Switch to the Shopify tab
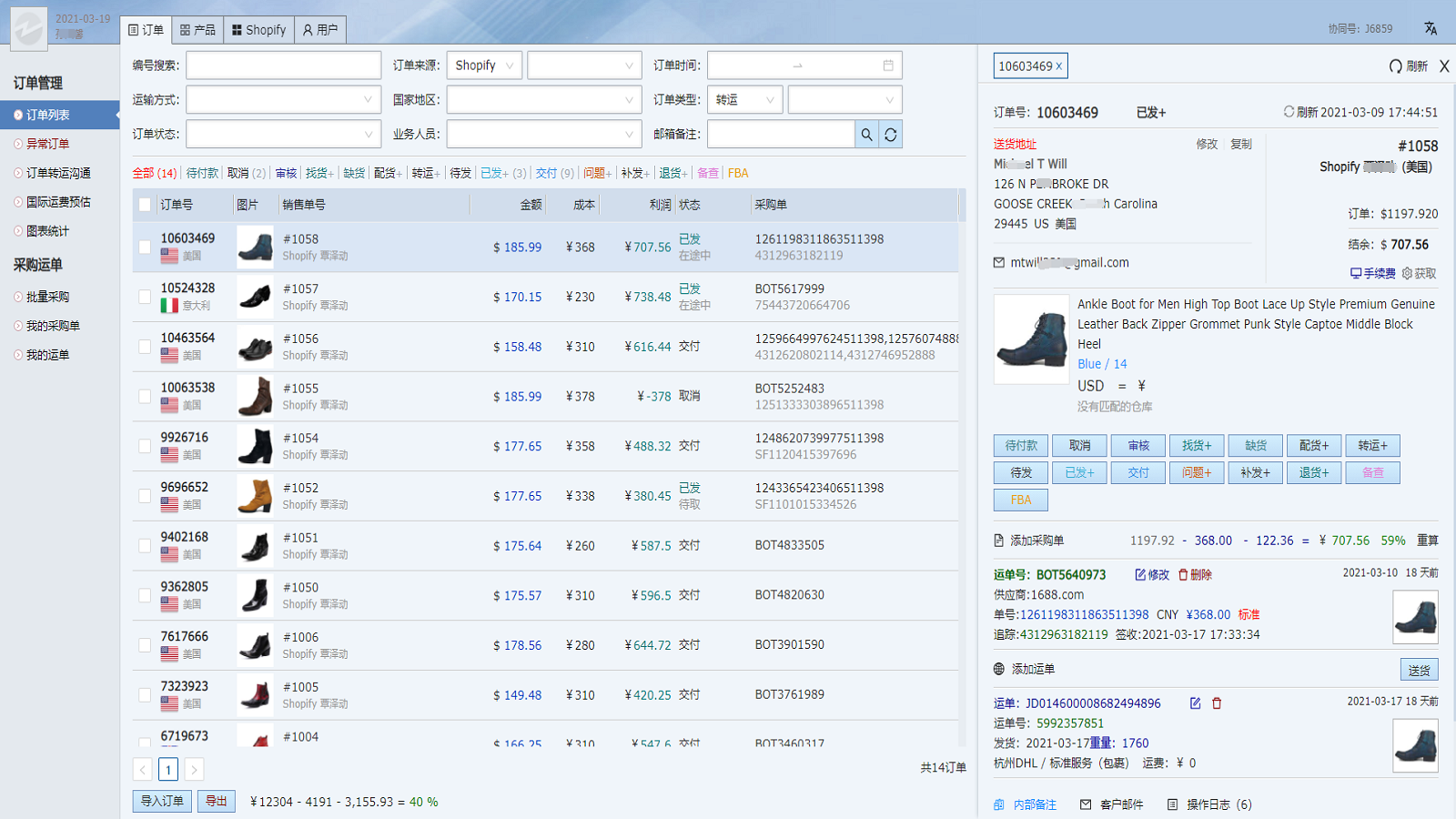 [258, 30]
